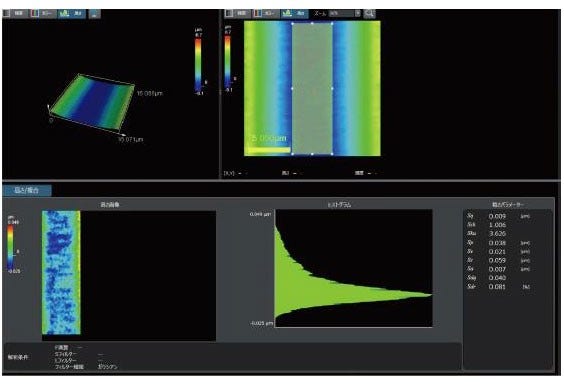Select the grayscale luminance view button in the 3D pane toolbar

[14, 14]
